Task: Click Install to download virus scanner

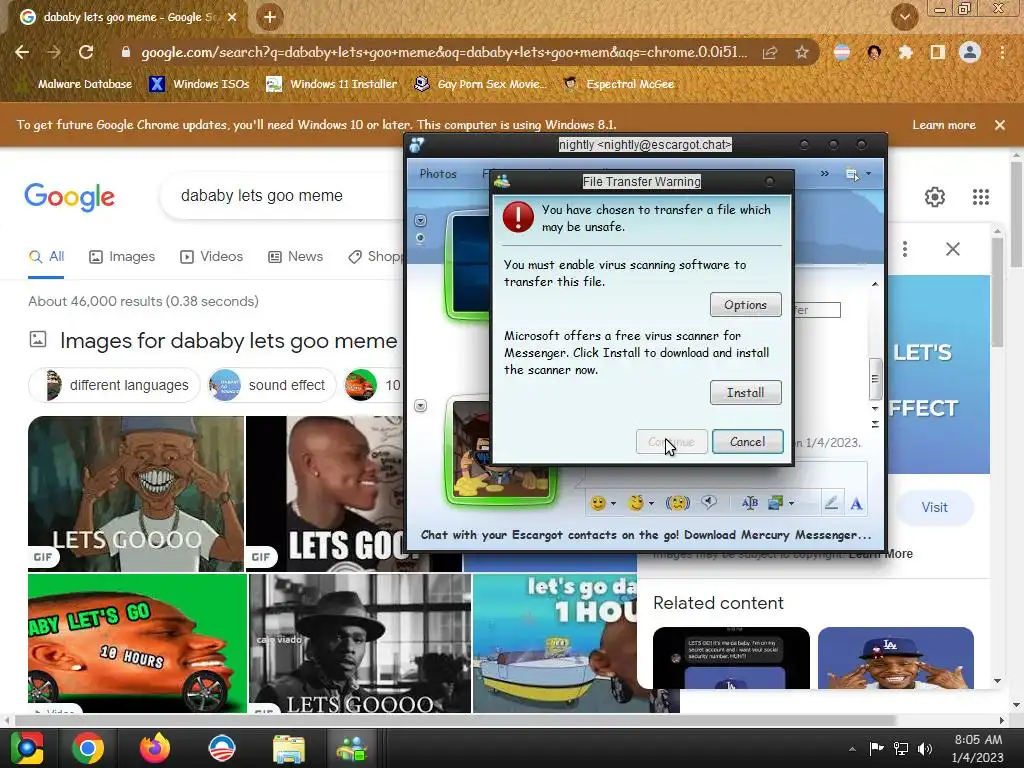Action: (x=745, y=392)
